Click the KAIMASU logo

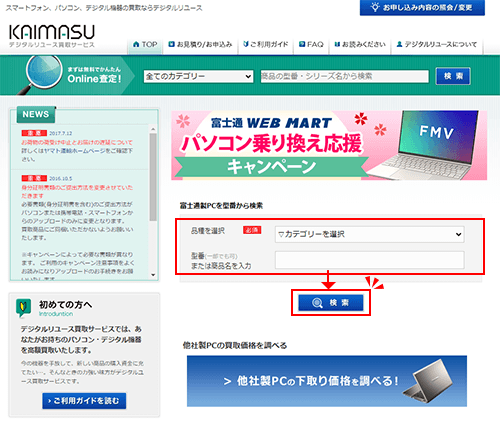[52, 36]
